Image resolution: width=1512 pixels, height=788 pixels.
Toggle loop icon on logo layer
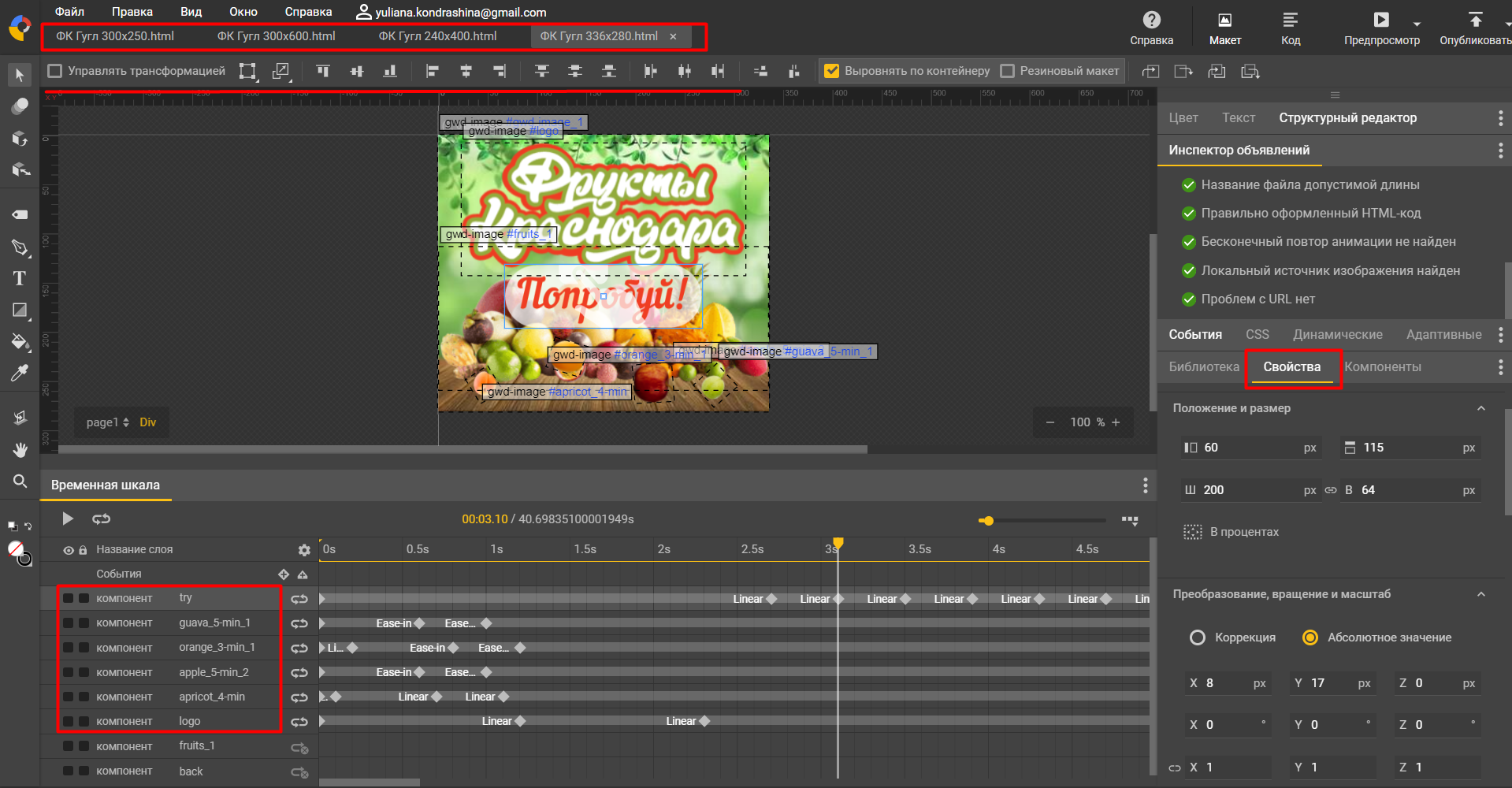[x=299, y=722]
